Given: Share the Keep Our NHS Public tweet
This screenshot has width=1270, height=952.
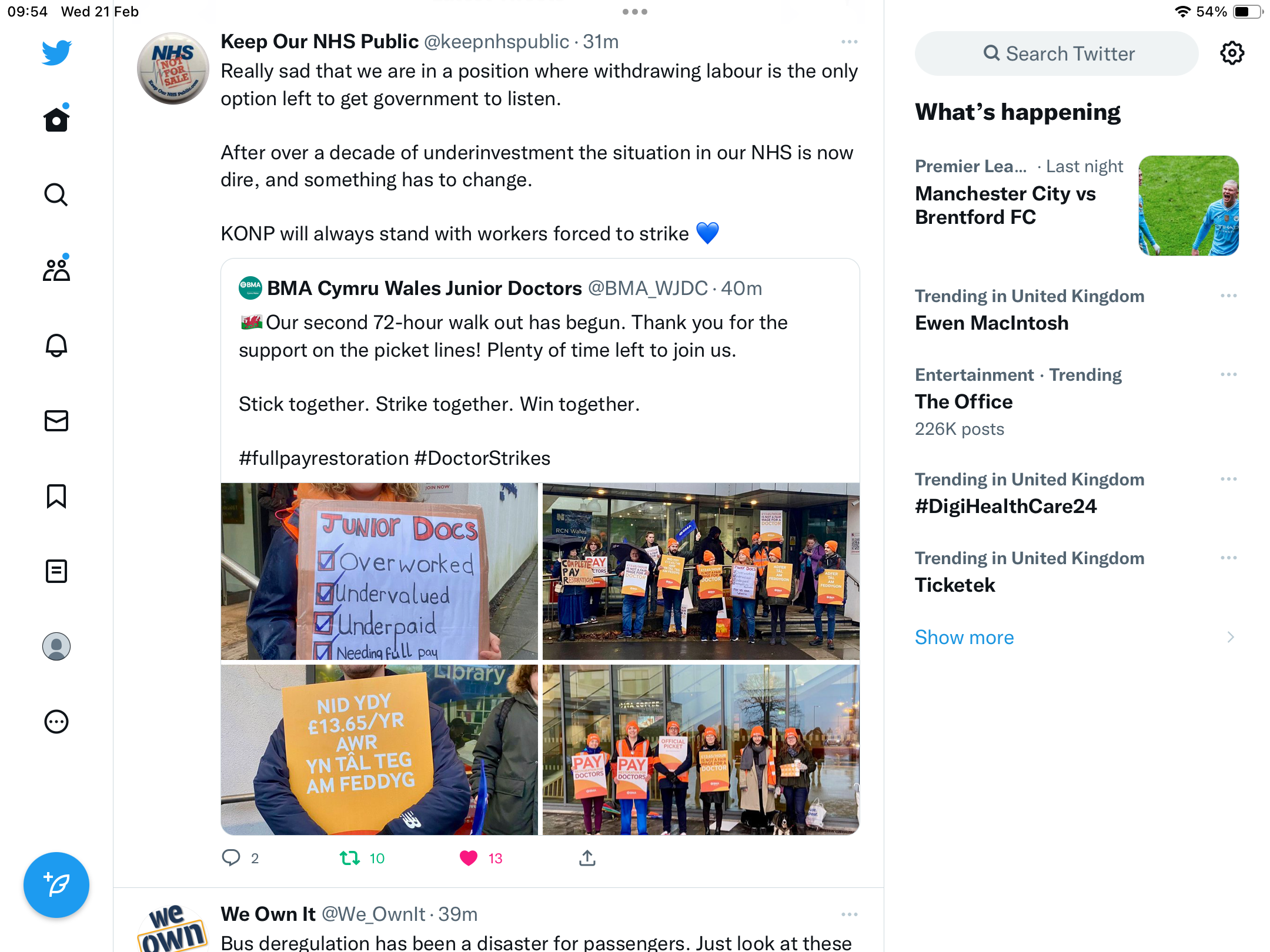Looking at the screenshot, I should [x=587, y=858].
